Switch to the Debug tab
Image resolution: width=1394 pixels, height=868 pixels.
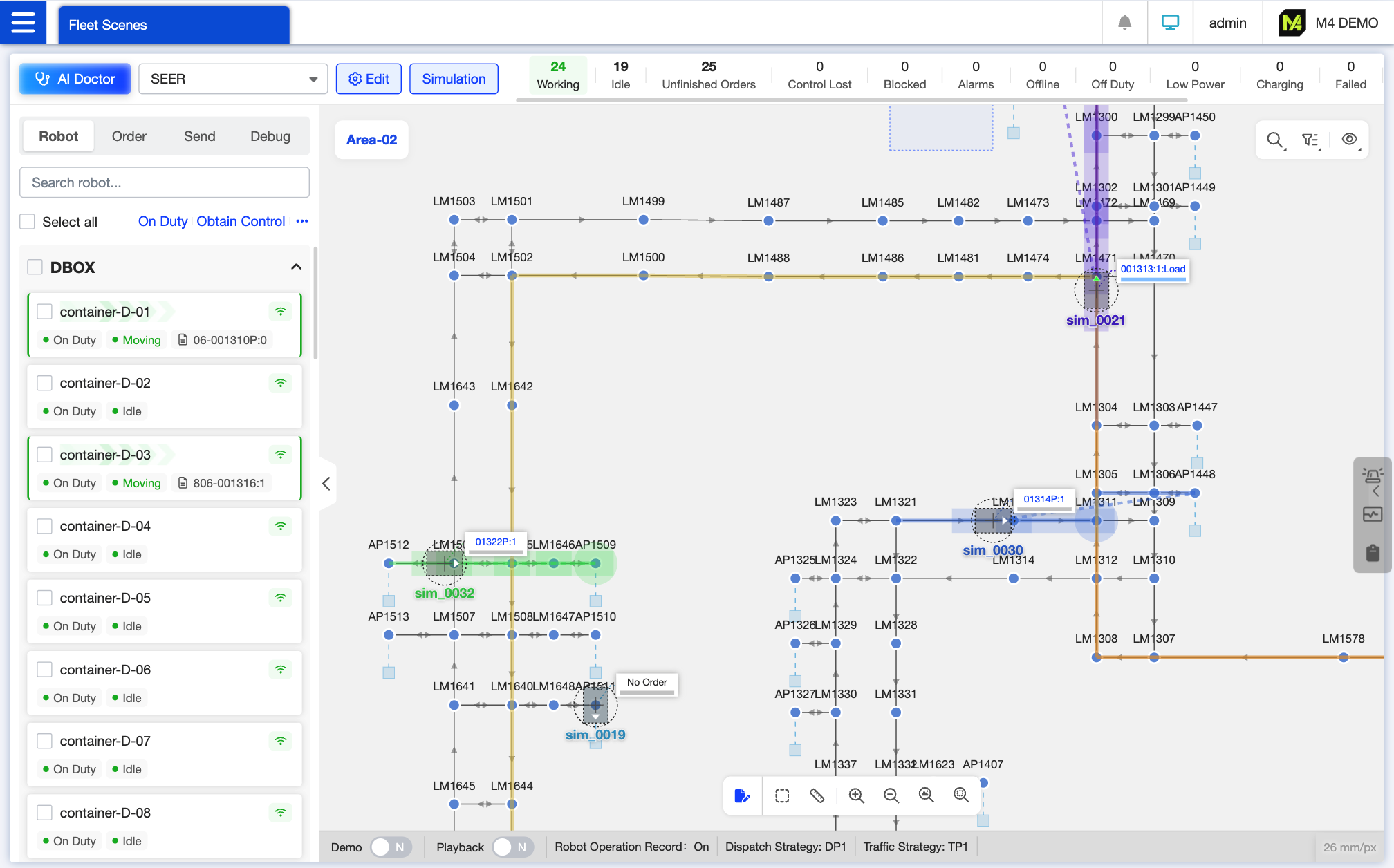click(x=270, y=136)
